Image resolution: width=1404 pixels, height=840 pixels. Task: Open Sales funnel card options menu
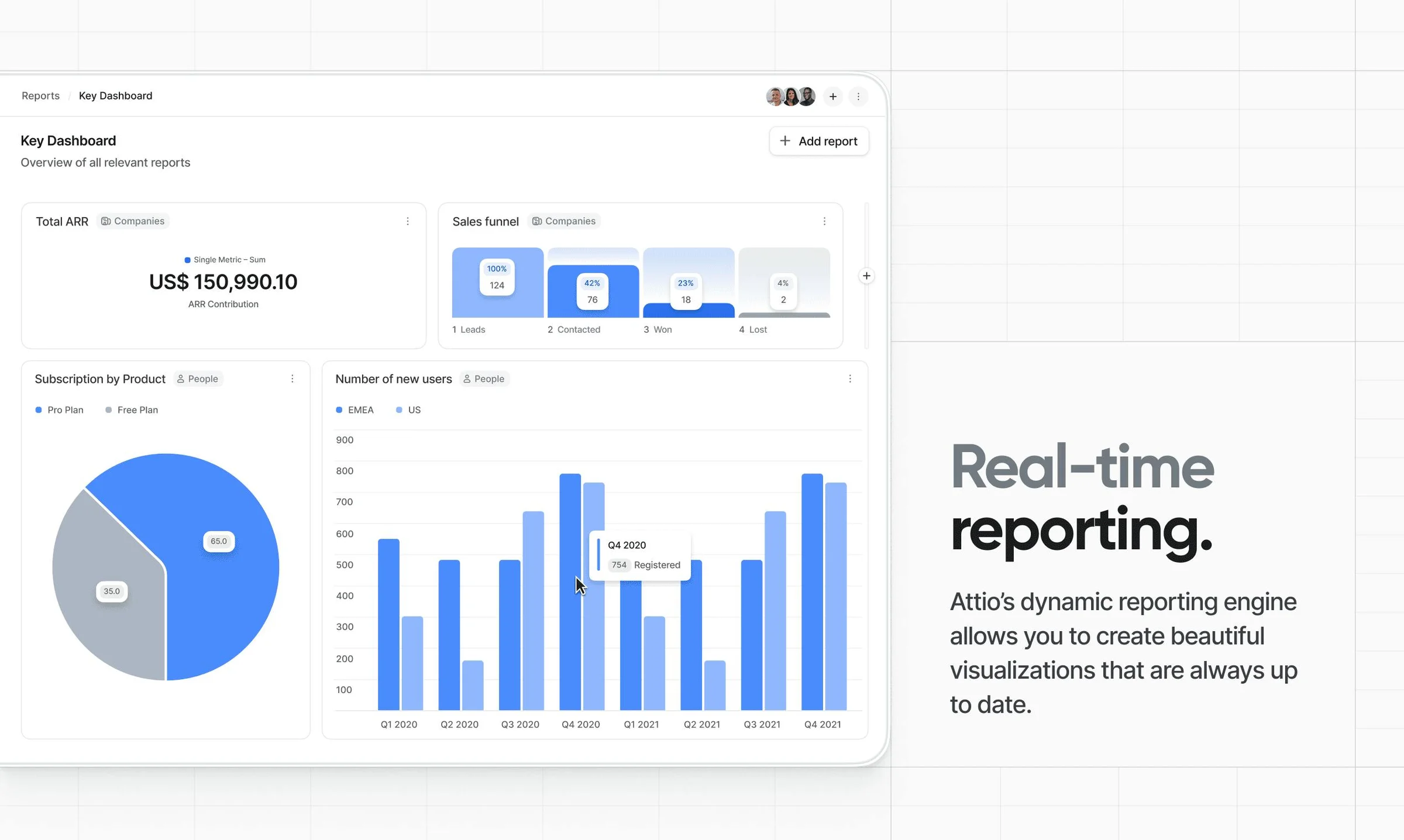[x=824, y=221]
